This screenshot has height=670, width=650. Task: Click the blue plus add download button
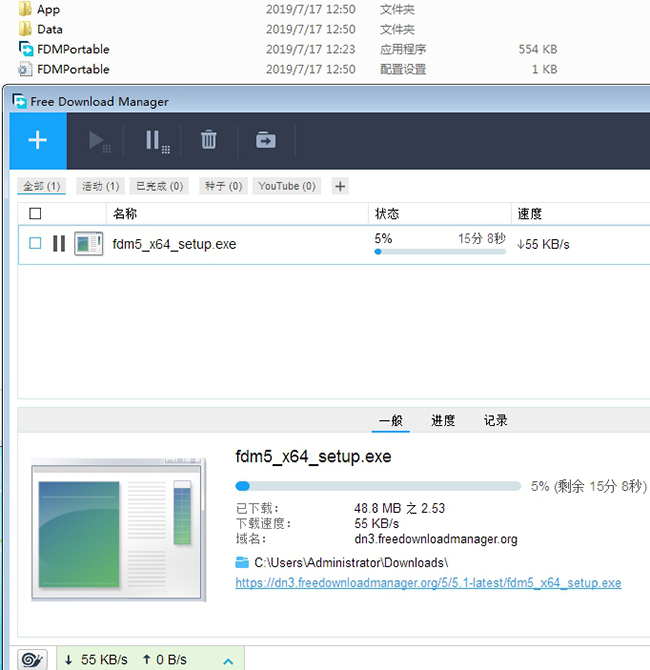click(x=37, y=141)
